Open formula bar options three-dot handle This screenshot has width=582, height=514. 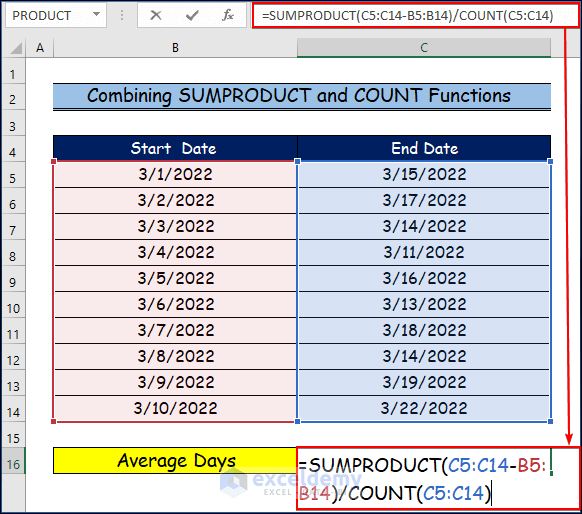(x=122, y=15)
